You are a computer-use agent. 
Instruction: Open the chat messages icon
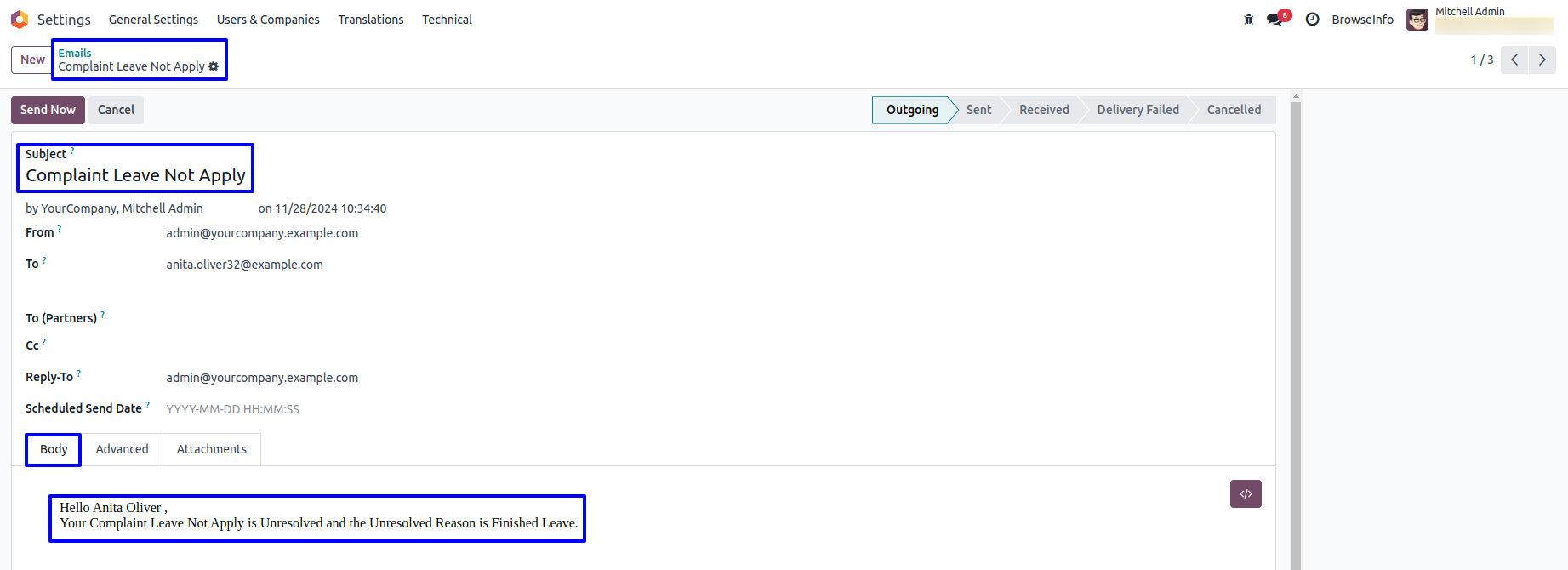(1274, 20)
